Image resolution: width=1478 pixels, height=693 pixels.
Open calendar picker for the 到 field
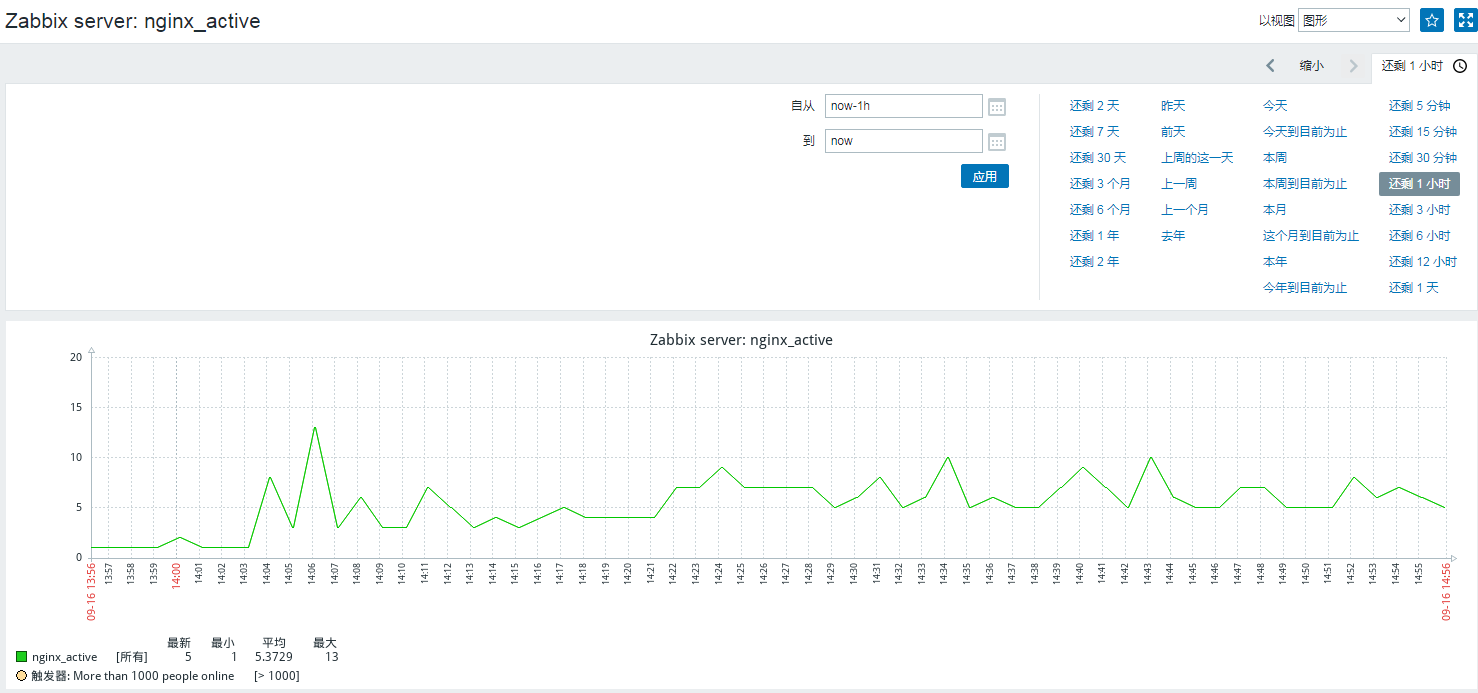coord(996,142)
